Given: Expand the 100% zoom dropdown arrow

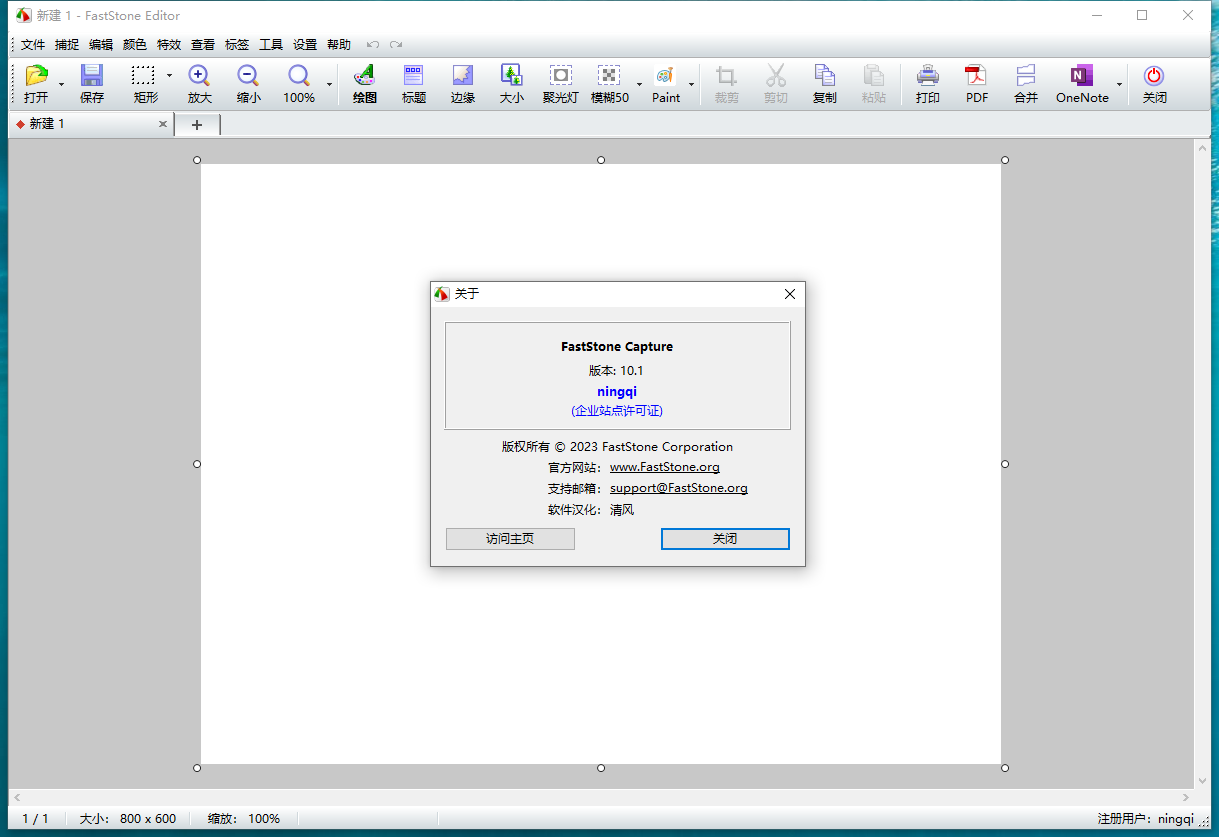Looking at the screenshot, I should point(329,84).
